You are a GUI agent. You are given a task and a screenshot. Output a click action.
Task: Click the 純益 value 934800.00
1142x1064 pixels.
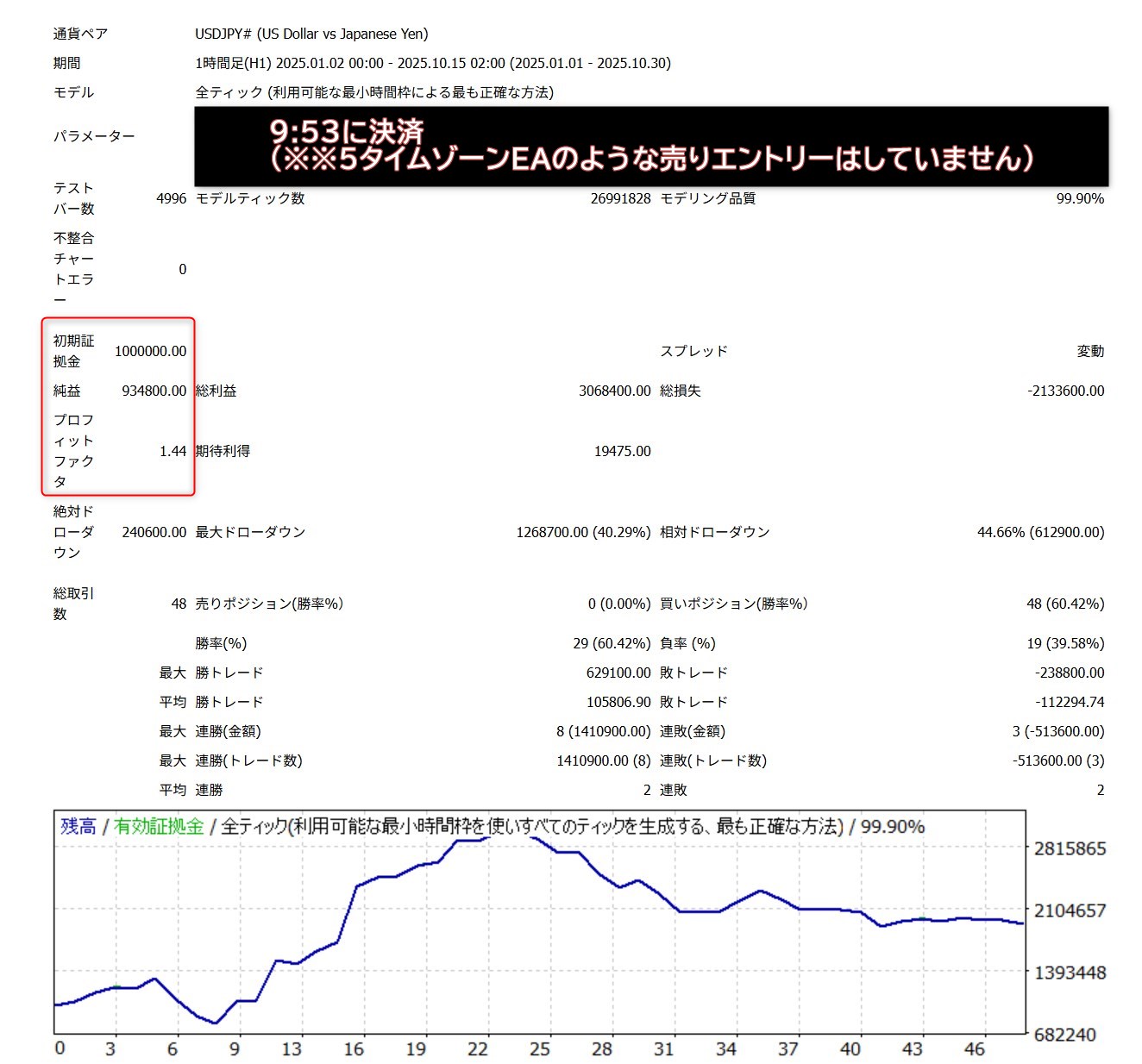point(154,391)
